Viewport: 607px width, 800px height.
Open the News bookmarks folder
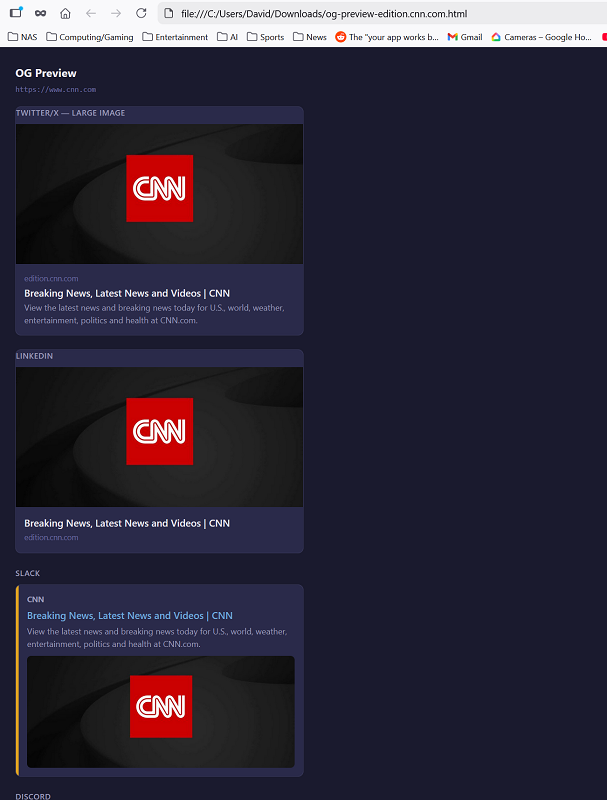coord(310,37)
